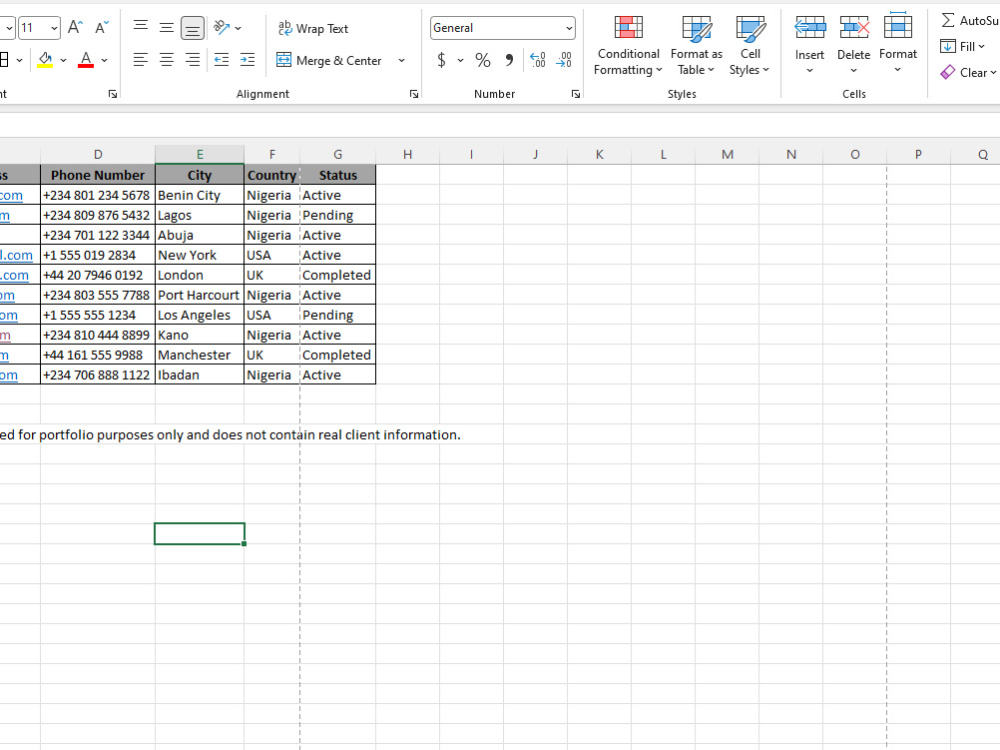Select column H header
This screenshot has height=750, width=1000.
(x=408, y=154)
